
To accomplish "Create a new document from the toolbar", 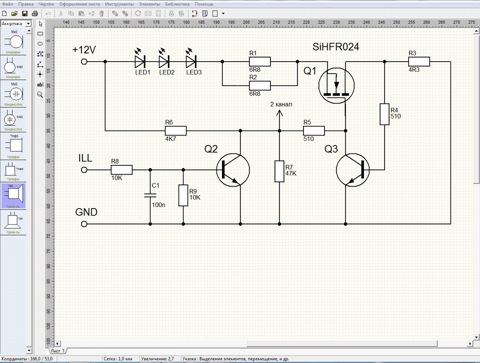I will pos(5,14).
